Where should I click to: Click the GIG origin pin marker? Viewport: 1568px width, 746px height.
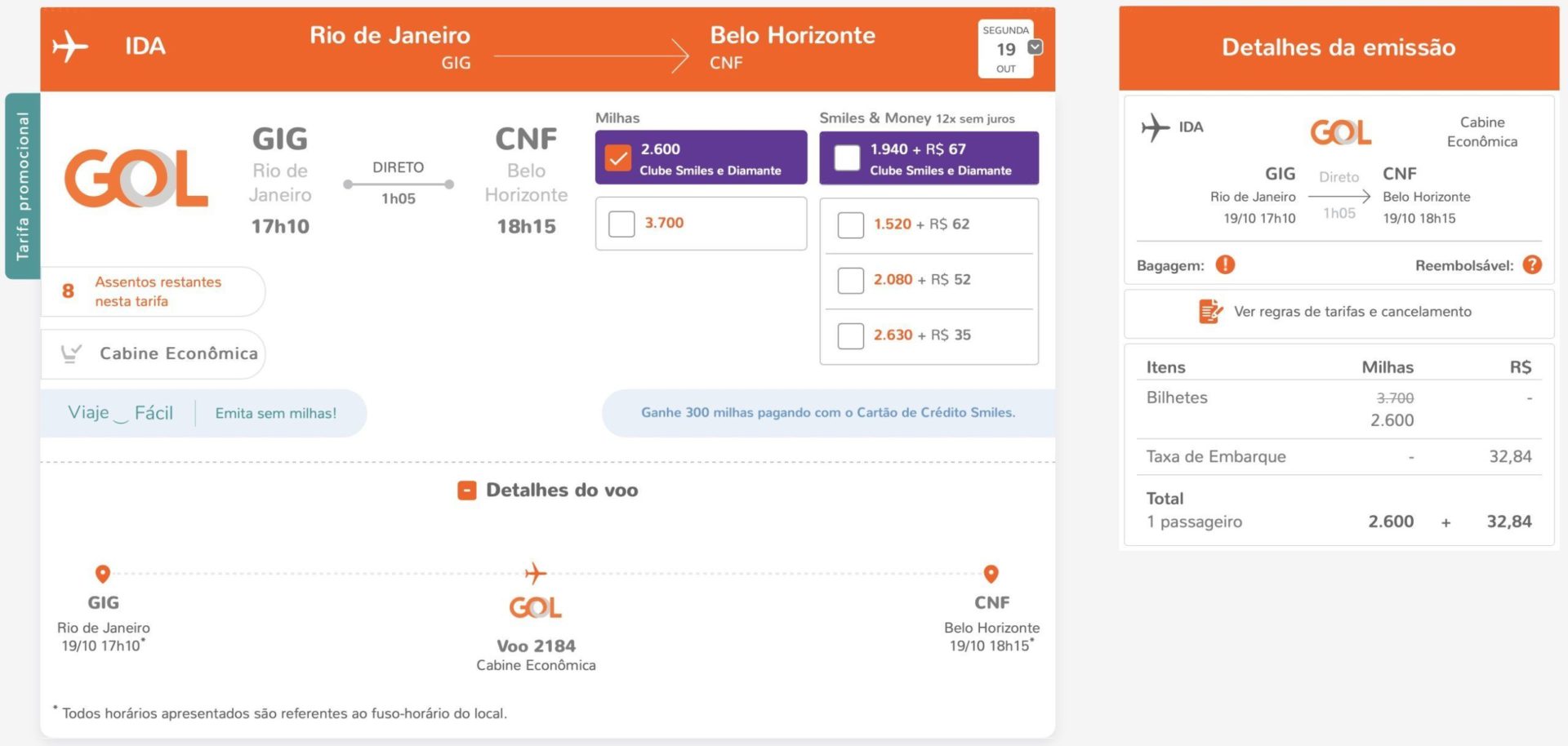pyautogui.click(x=103, y=574)
